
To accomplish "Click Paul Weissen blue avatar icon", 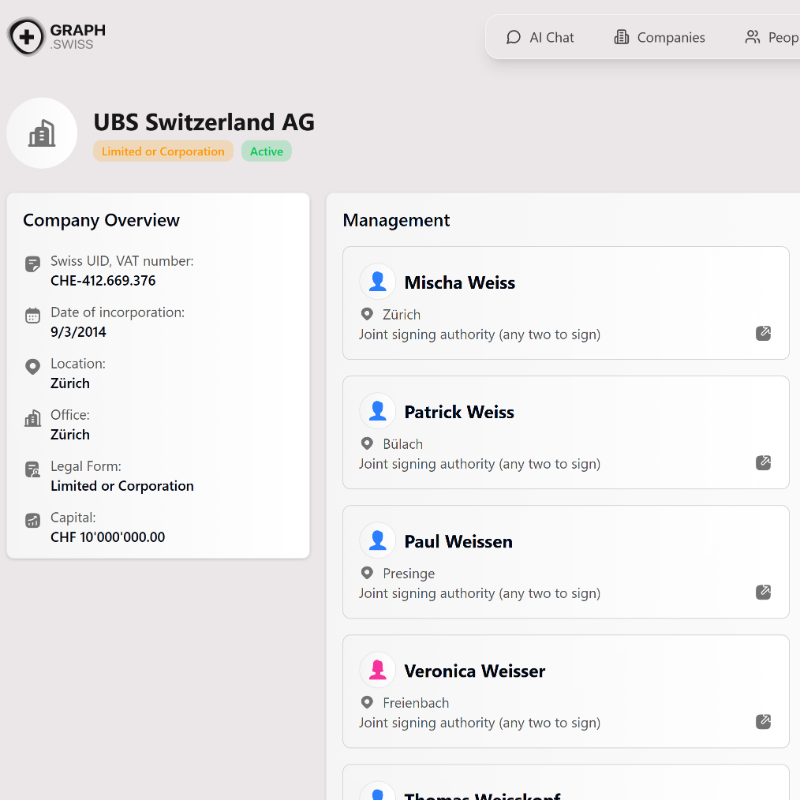I will click(x=378, y=540).
